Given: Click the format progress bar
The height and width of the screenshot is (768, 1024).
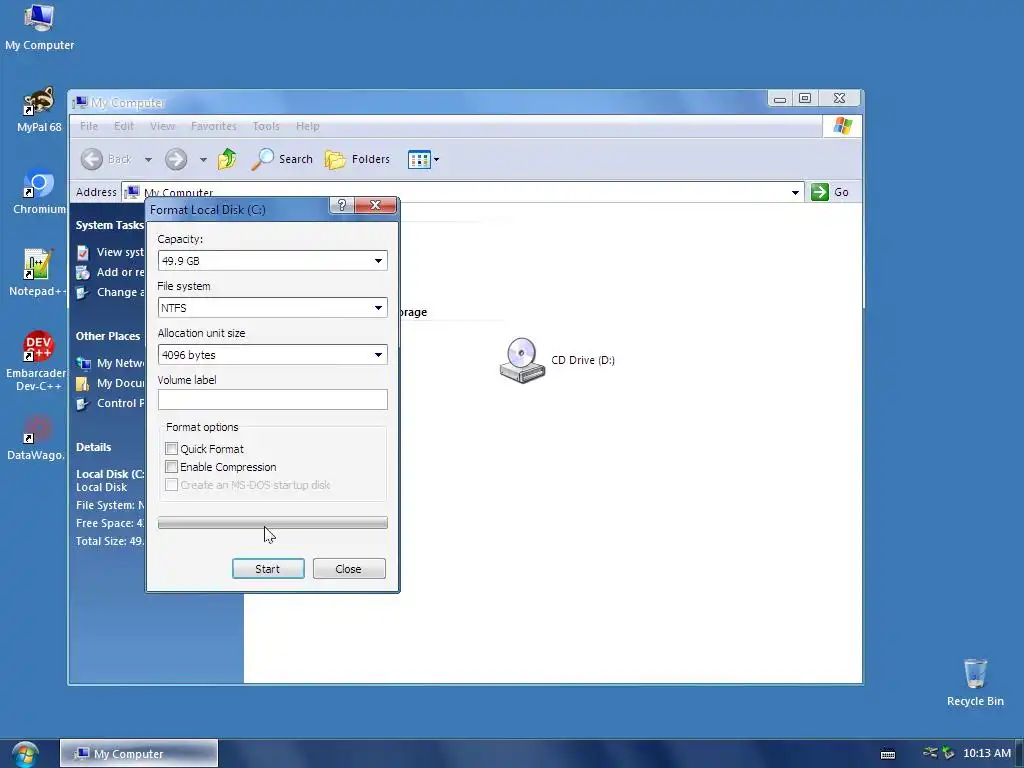Looking at the screenshot, I should coord(272,522).
